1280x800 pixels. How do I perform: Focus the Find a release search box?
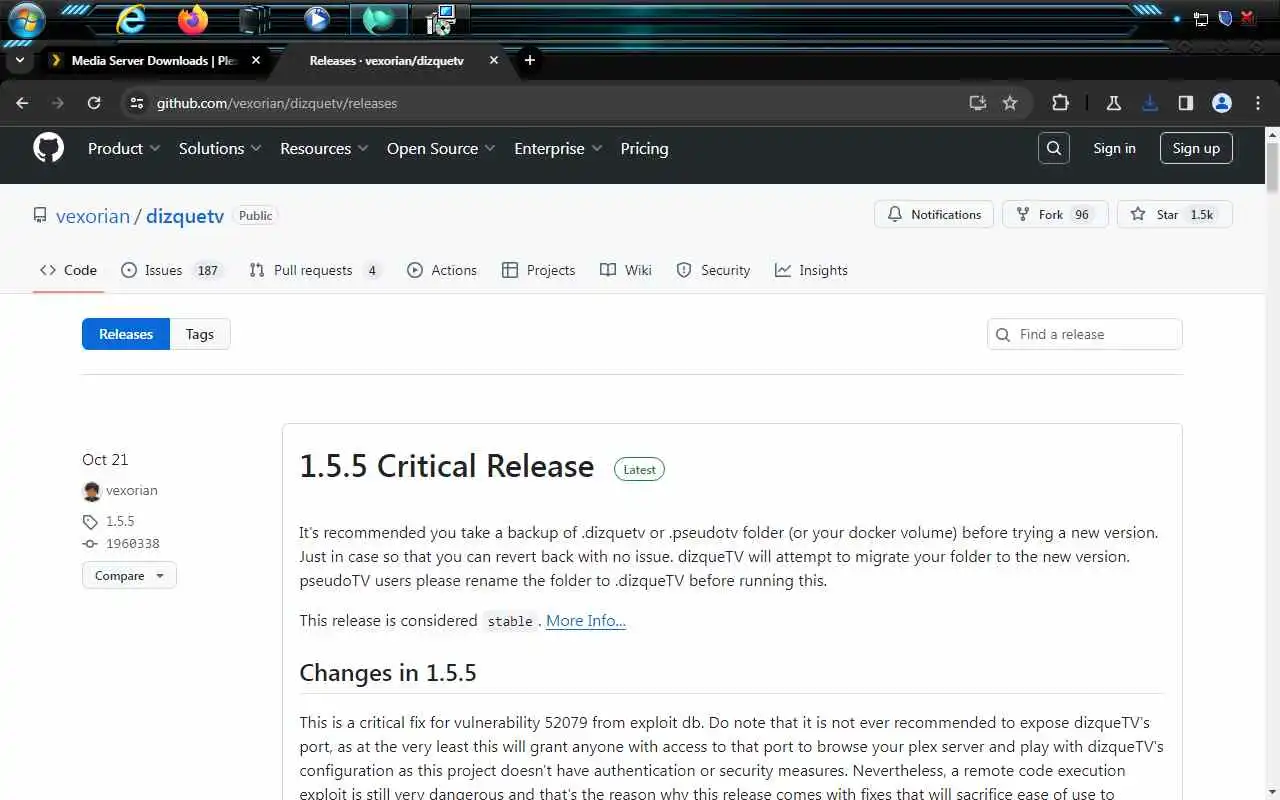[1085, 334]
